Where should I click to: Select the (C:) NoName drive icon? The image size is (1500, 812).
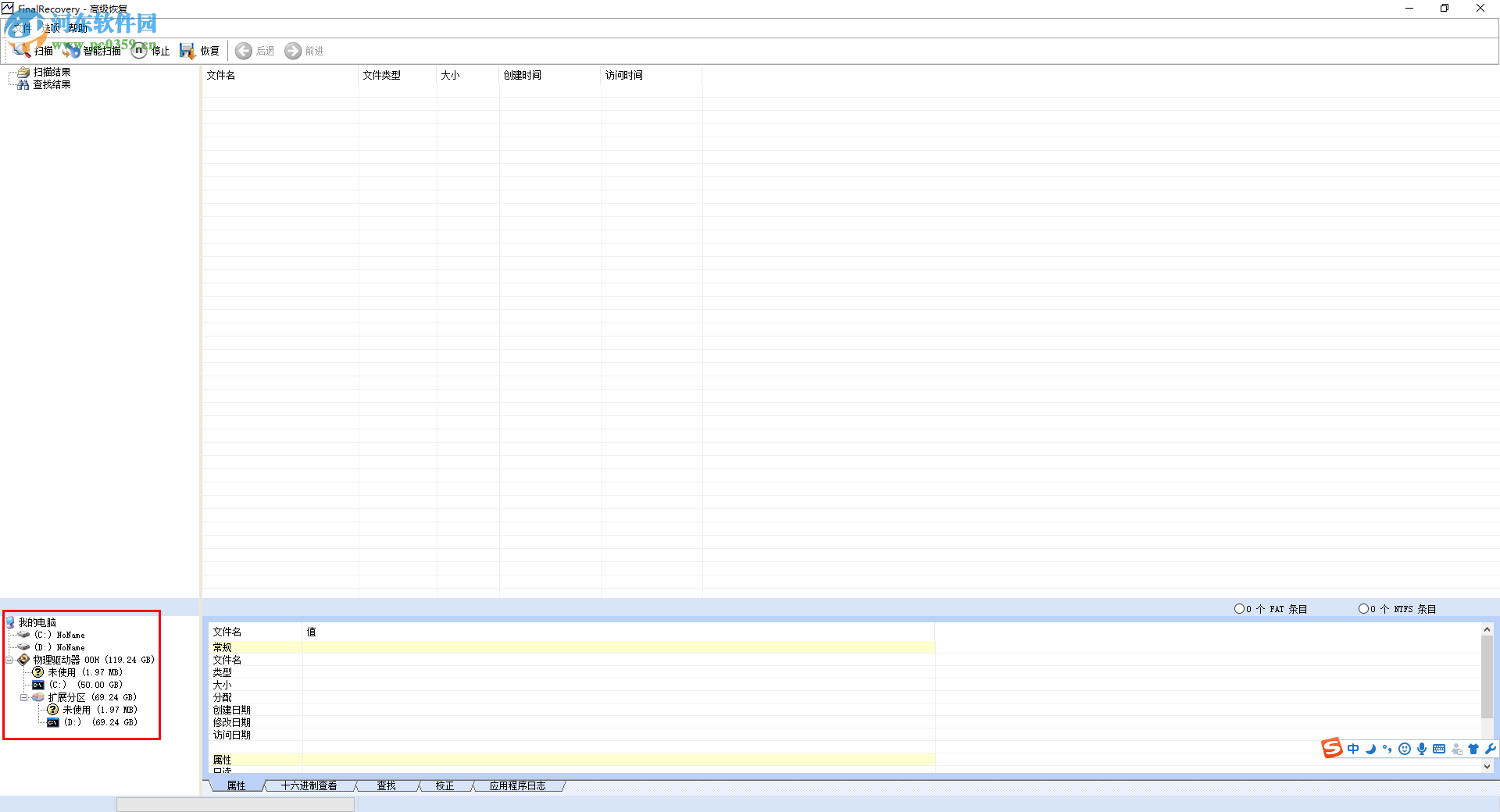click(23, 635)
